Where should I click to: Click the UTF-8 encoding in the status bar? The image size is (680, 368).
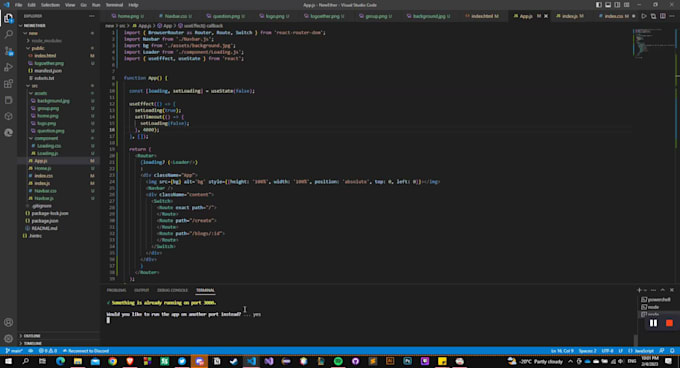pos(607,351)
